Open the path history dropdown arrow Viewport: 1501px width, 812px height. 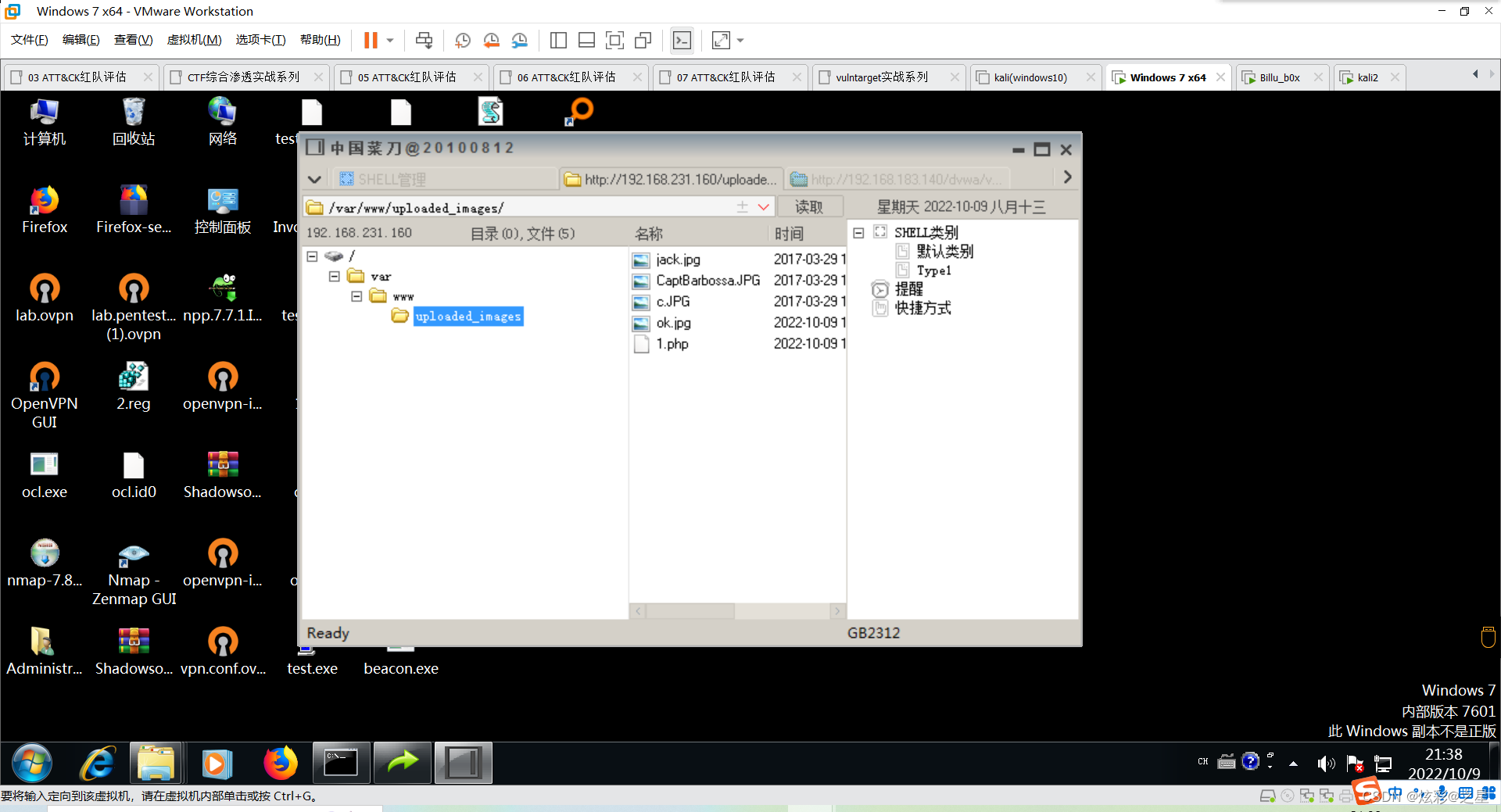[x=764, y=207]
